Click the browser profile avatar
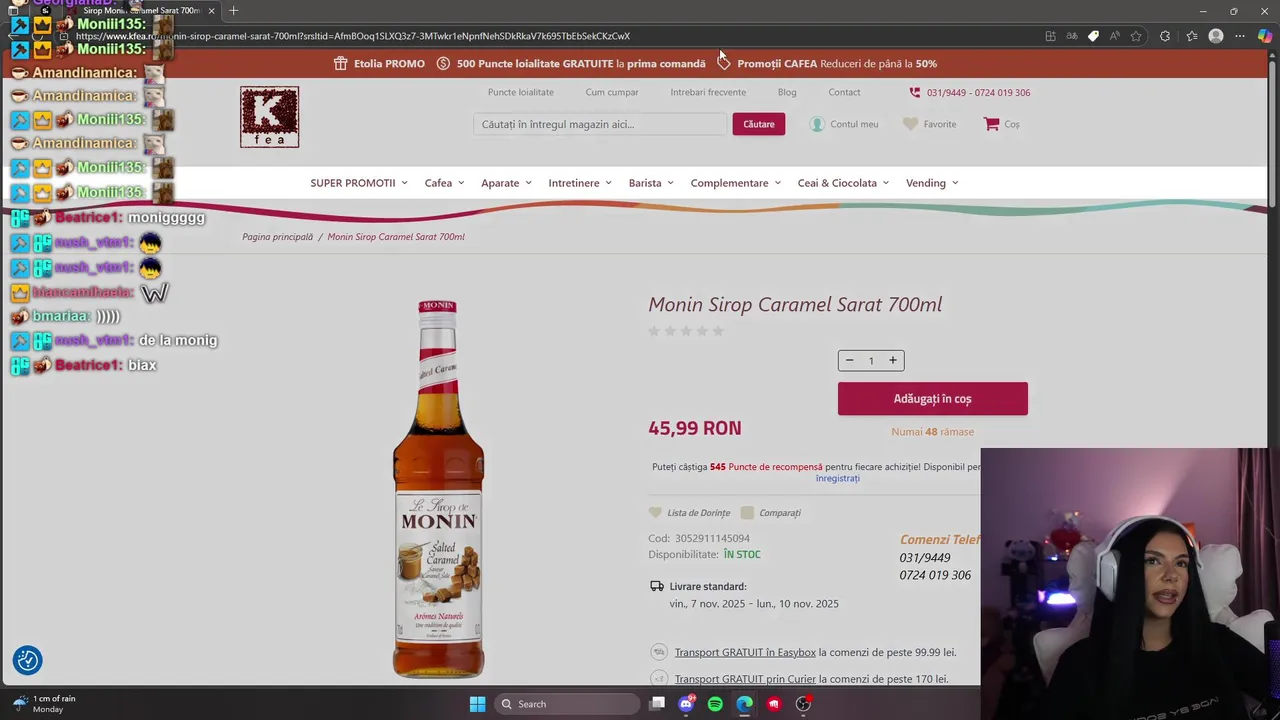The height and width of the screenshot is (720, 1280). point(1216,36)
